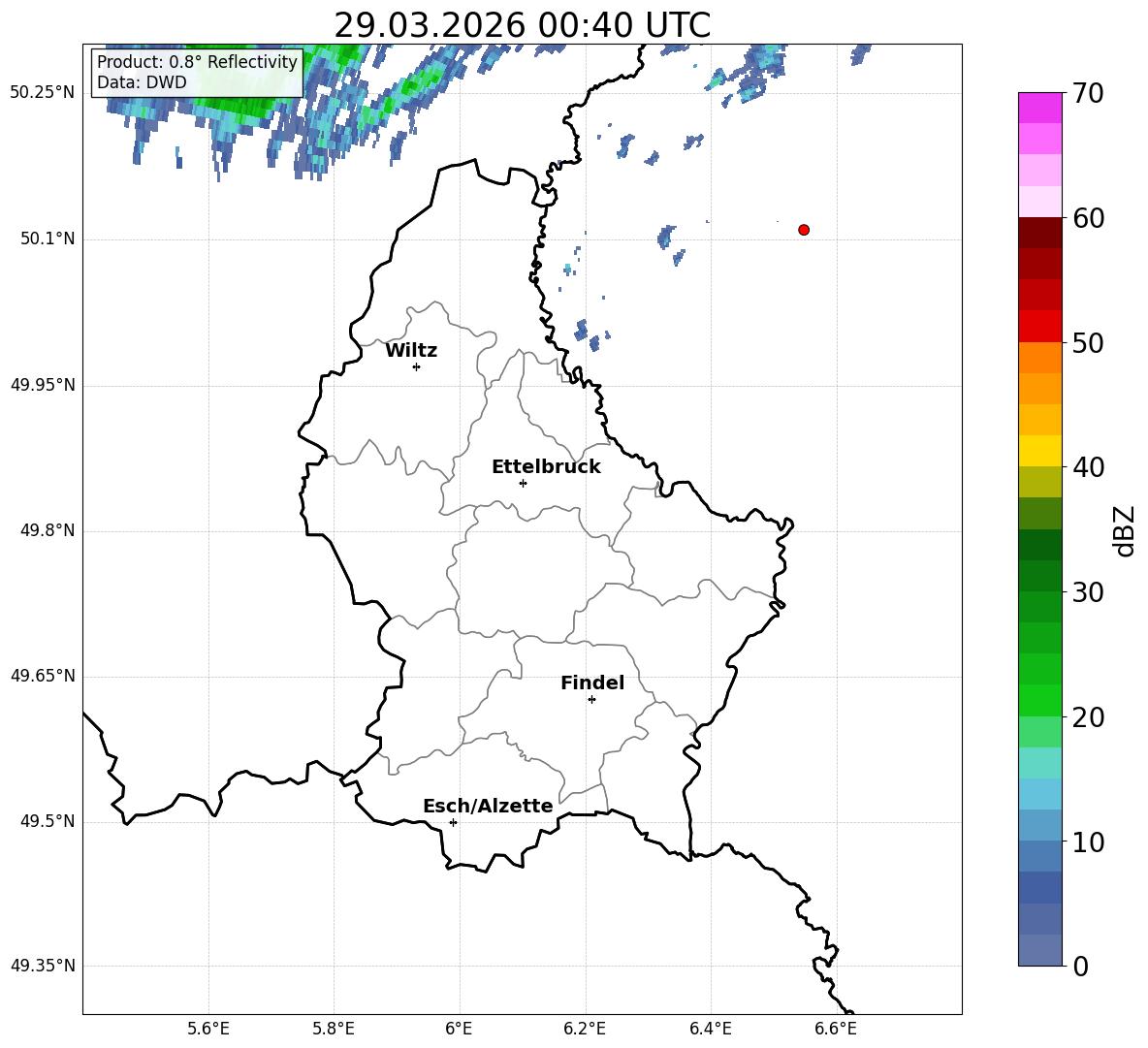This screenshot has height=1048, width=1148.
Task: Click the colorbar label 70
Action: (1088, 93)
